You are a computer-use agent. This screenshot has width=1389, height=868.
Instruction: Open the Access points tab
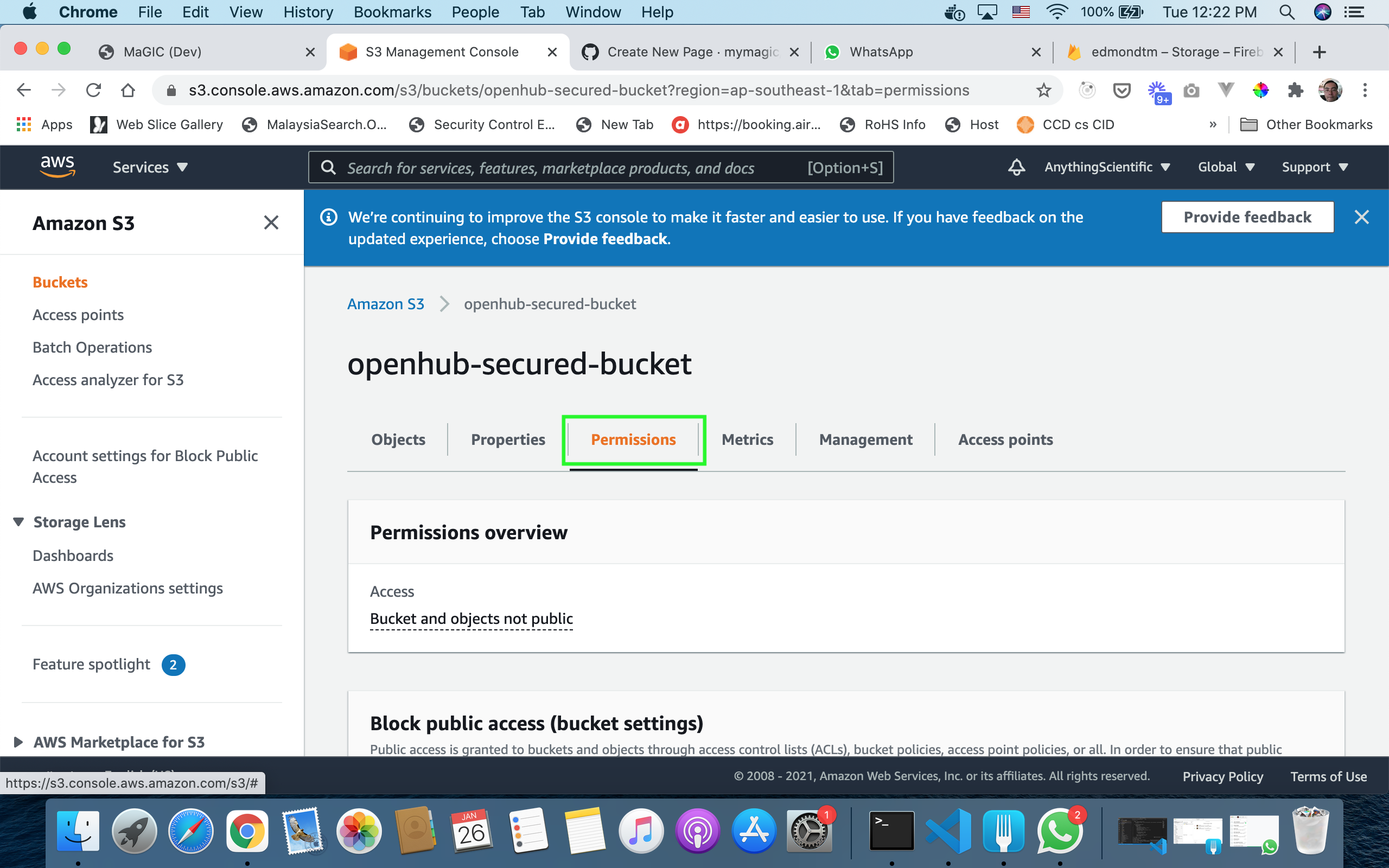[x=1005, y=439]
